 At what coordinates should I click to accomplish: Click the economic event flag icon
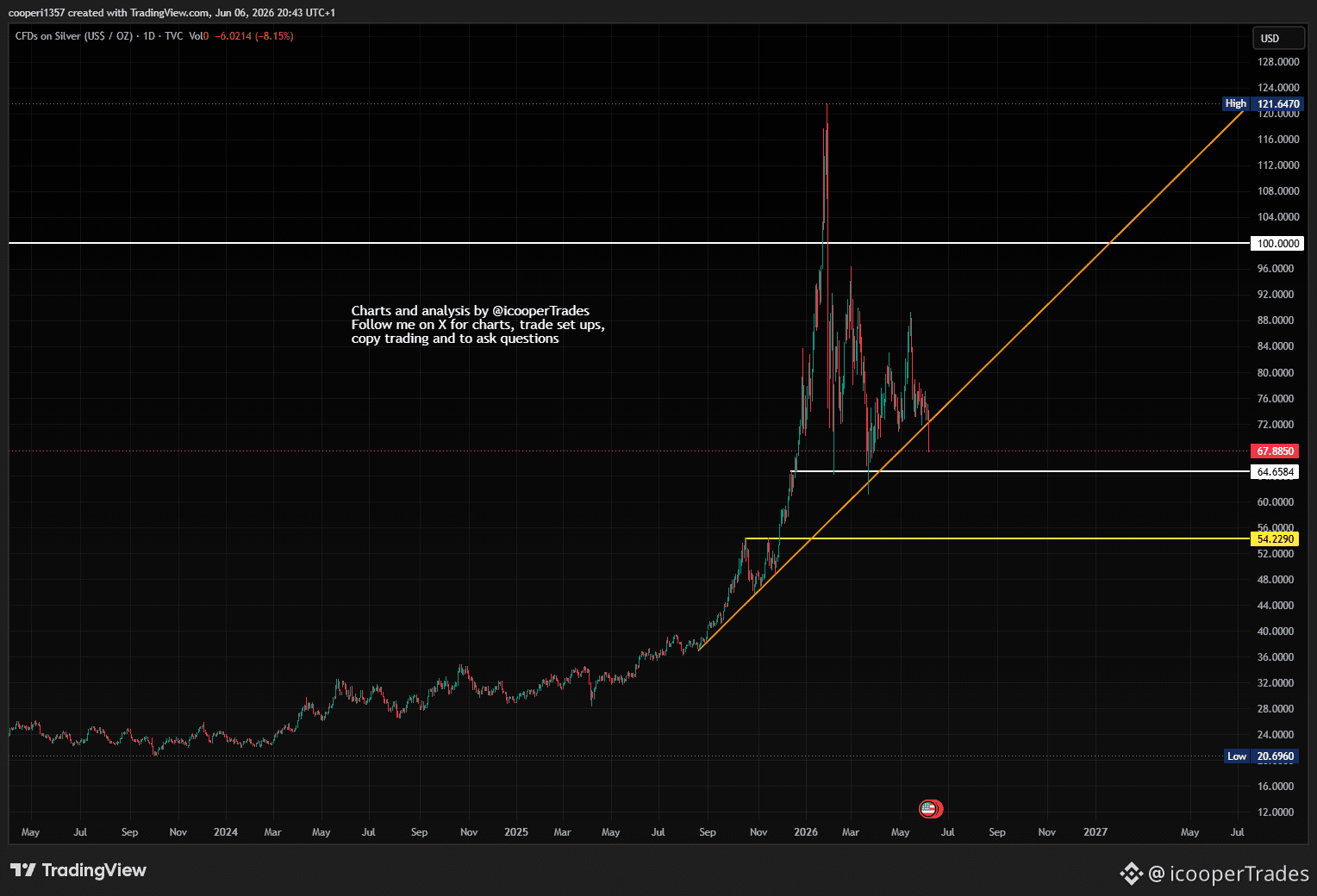pos(929,808)
